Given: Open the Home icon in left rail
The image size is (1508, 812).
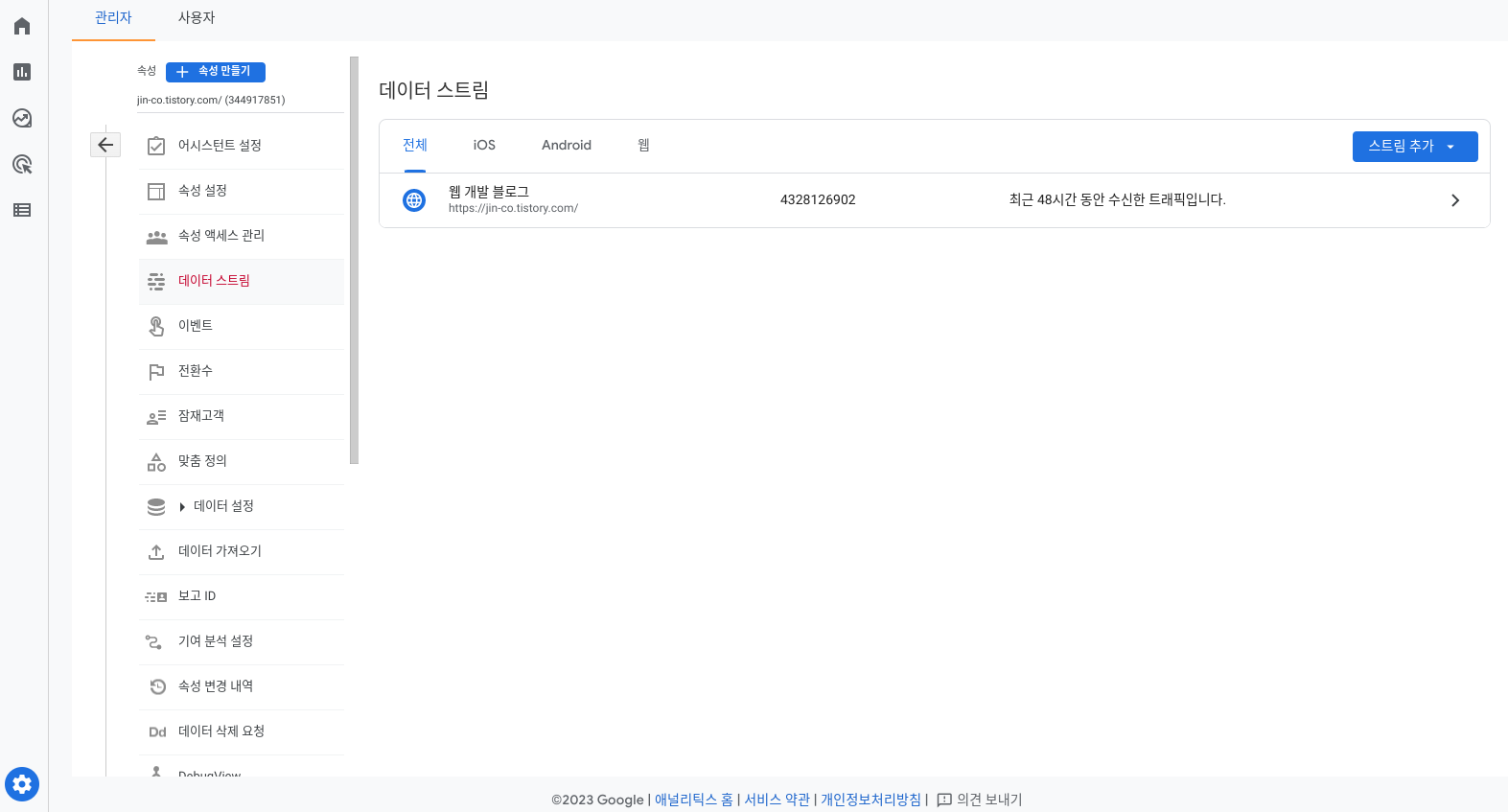Looking at the screenshot, I should click(22, 26).
